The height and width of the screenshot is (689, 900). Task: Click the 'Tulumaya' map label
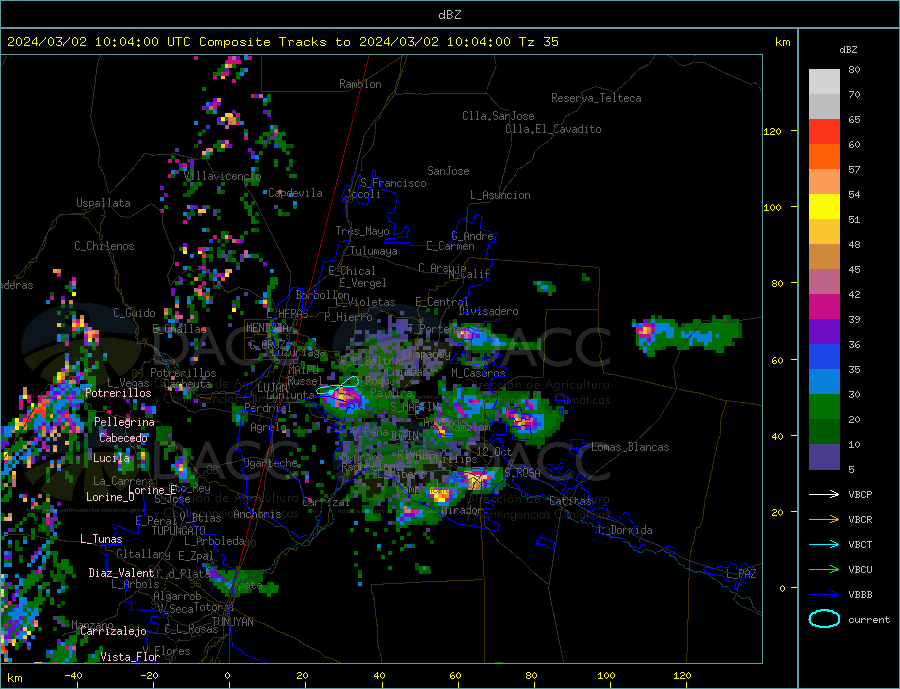pyautogui.click(x=374, y=251)
